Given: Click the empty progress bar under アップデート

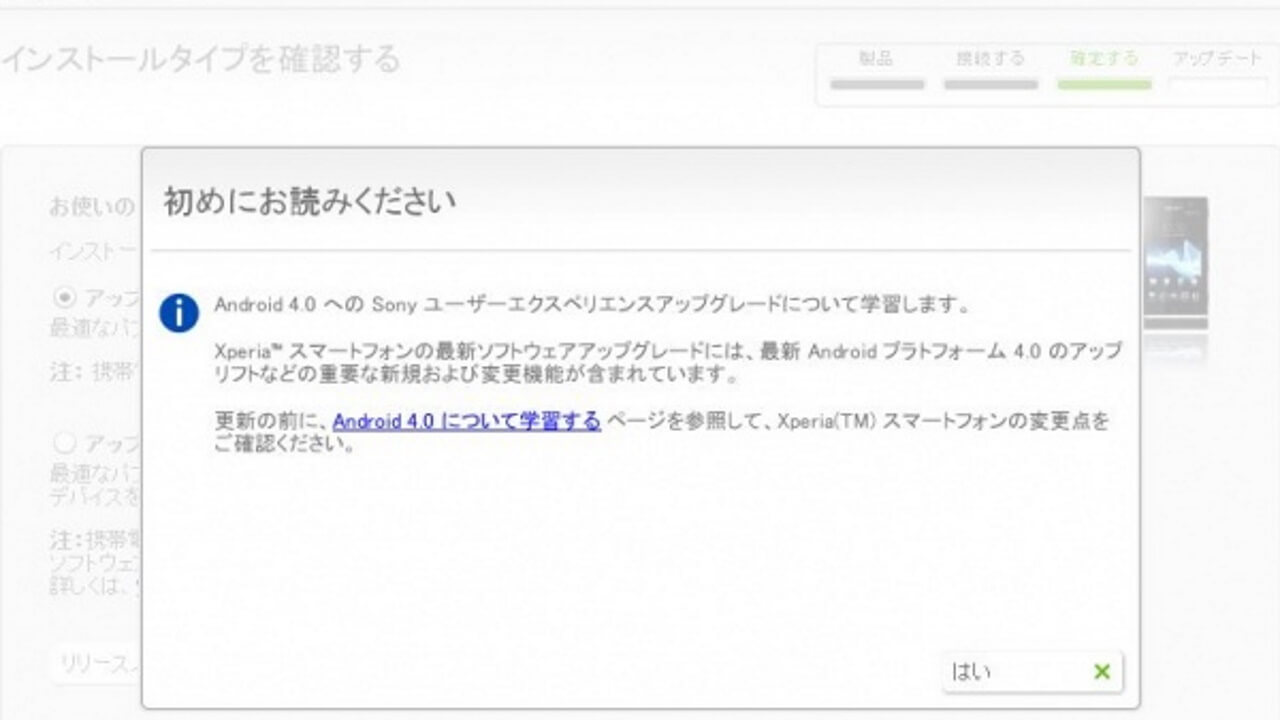Looking at the screenshot, I should tap(1219, 85).
